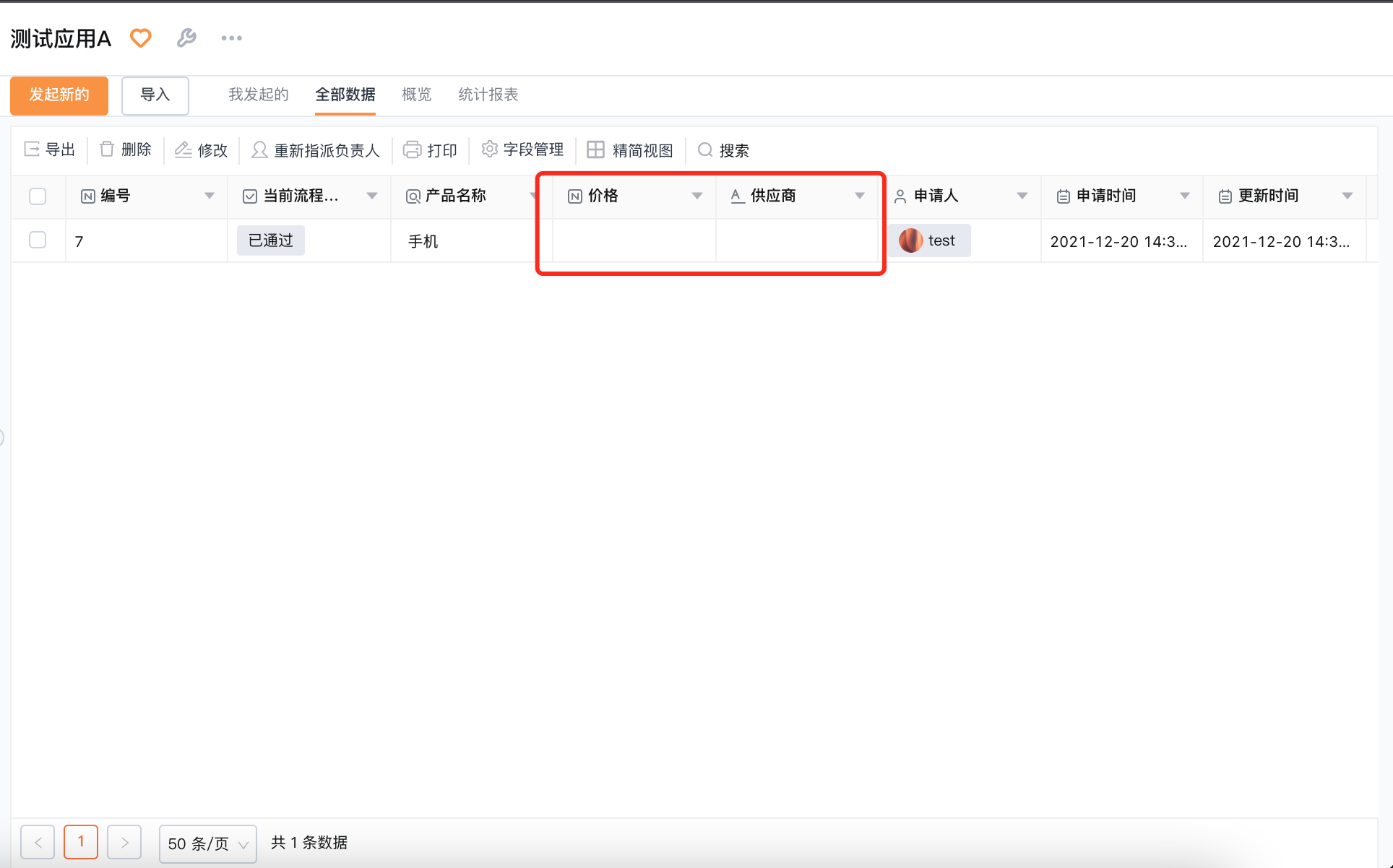The image size is (1393, 868).
Task: Expand the 供应商 column dropdown arrow
Action: coord(860,196)
